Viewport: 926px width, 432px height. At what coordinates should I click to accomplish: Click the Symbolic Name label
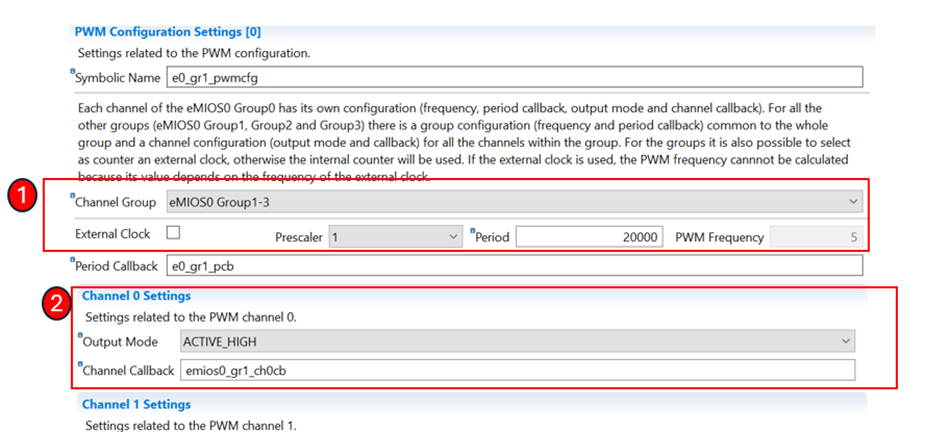[x=118, y=78]
